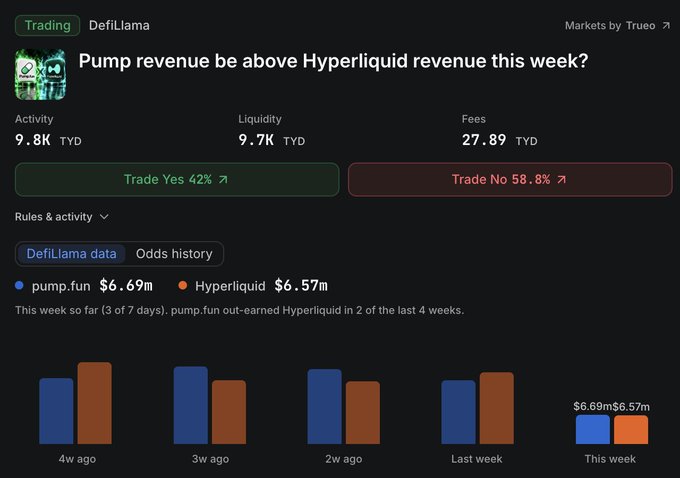Click the Trading category tag
Image resolution: width=680 pixels, height=478 pixels.
[47, 26]
